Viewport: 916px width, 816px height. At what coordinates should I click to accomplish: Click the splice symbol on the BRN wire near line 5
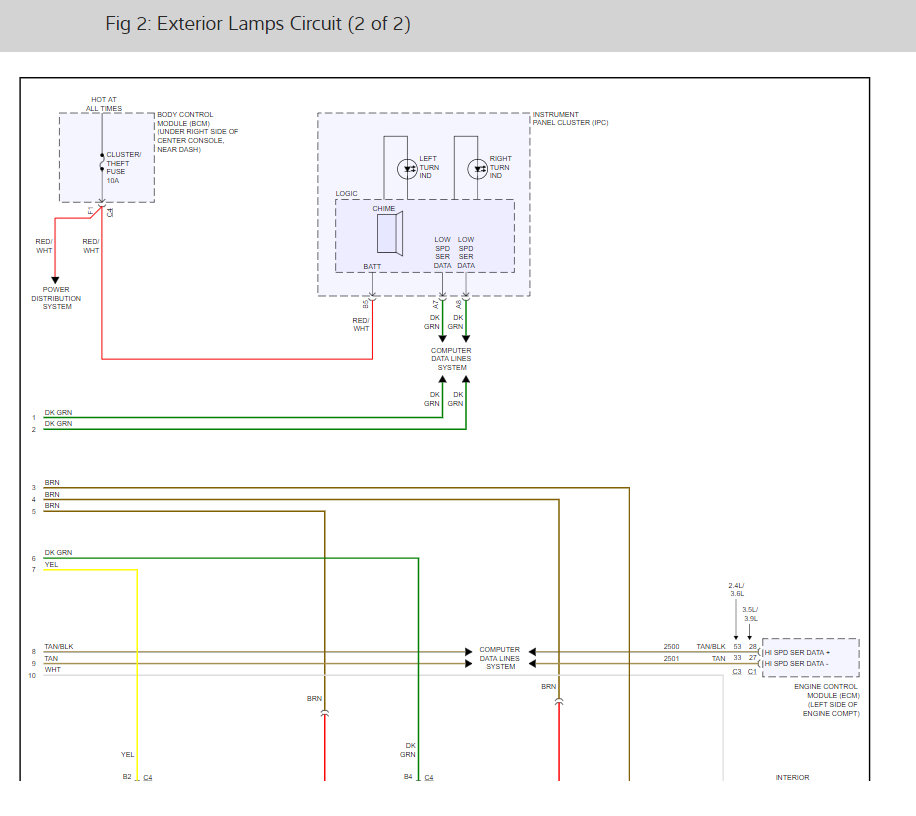[x=325, y=713]
